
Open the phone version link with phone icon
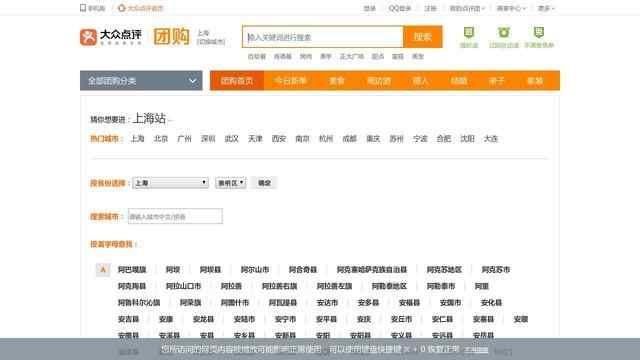coord(93,8)
